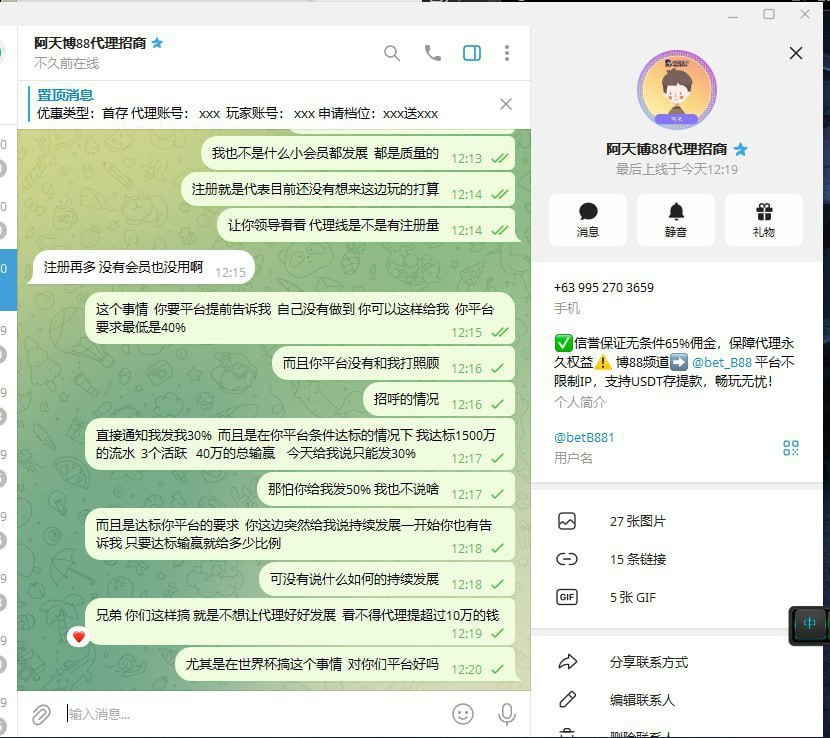Click the 输入消息 input field
Viewport: 830px width, 738px height.
[200, 713]
